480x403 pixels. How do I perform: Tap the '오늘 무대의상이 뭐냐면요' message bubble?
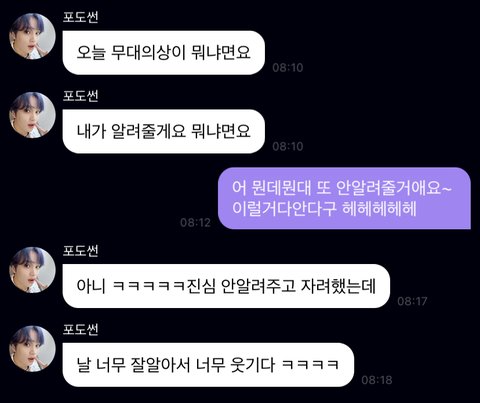(164, 53)
